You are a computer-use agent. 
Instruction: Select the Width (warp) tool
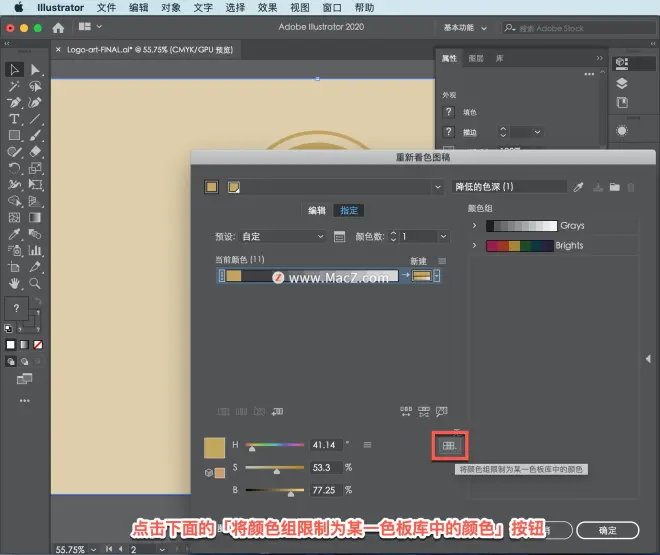coord(14,185)
